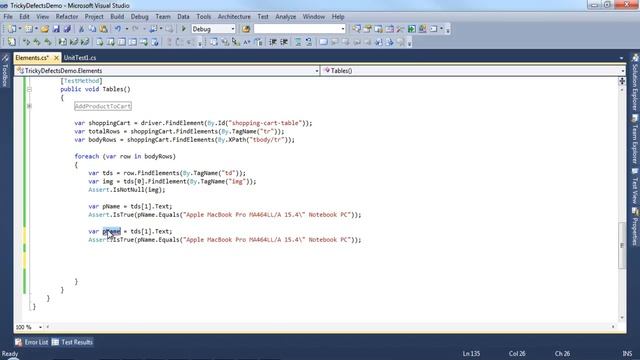Open the Analyze menu
The height and width of the screenshot is (360, 640).
pyautogui.click(x=286, y=17)
